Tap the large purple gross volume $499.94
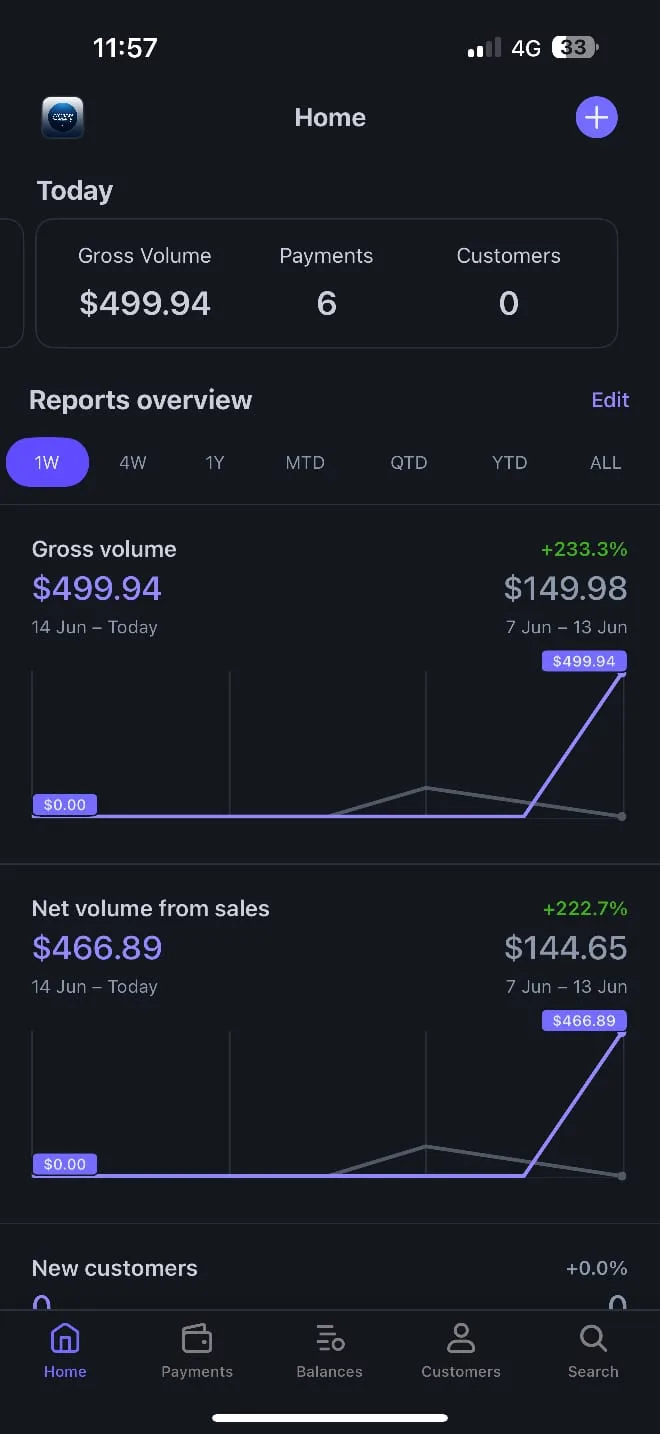 point(97,588)
